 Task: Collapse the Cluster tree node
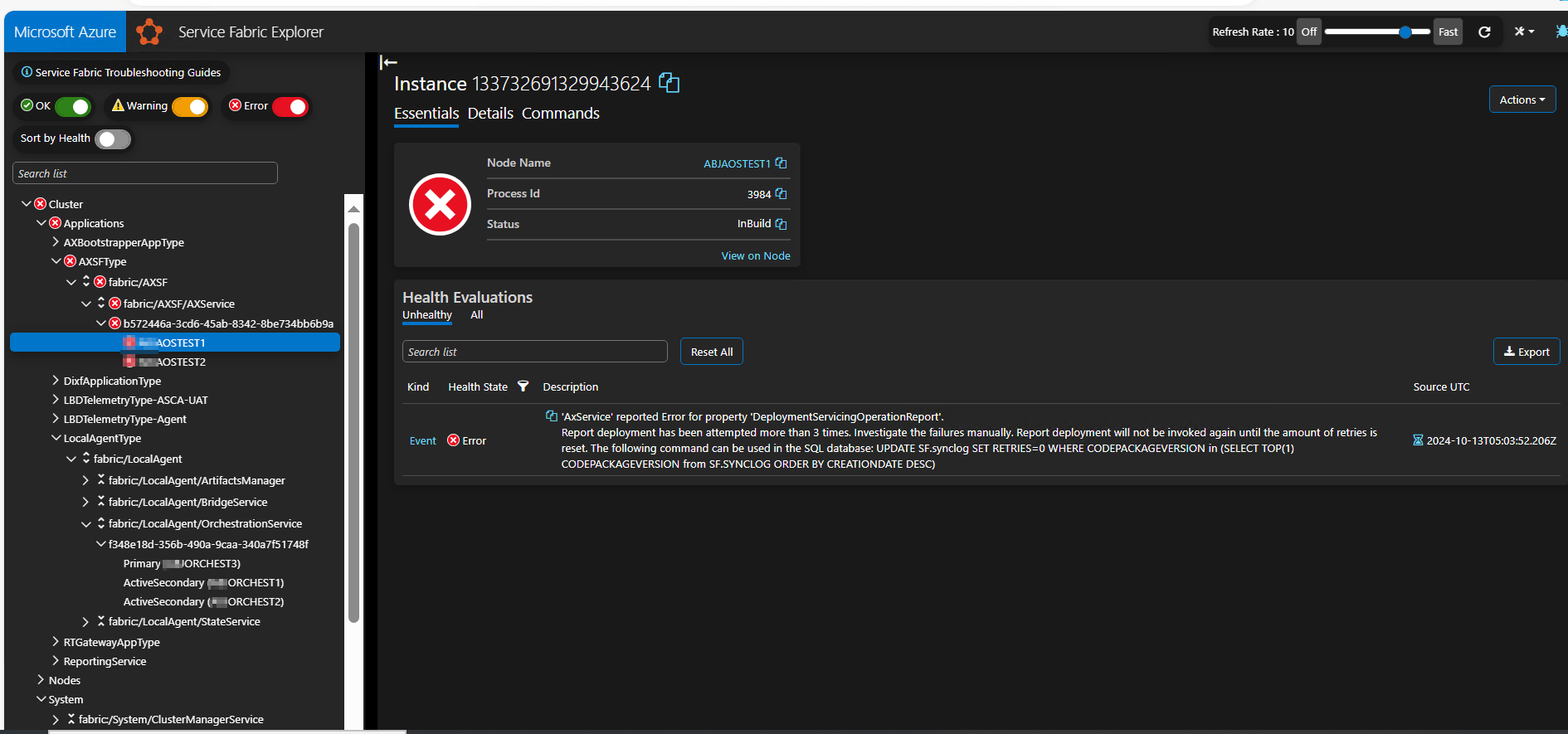pos(27,204)
